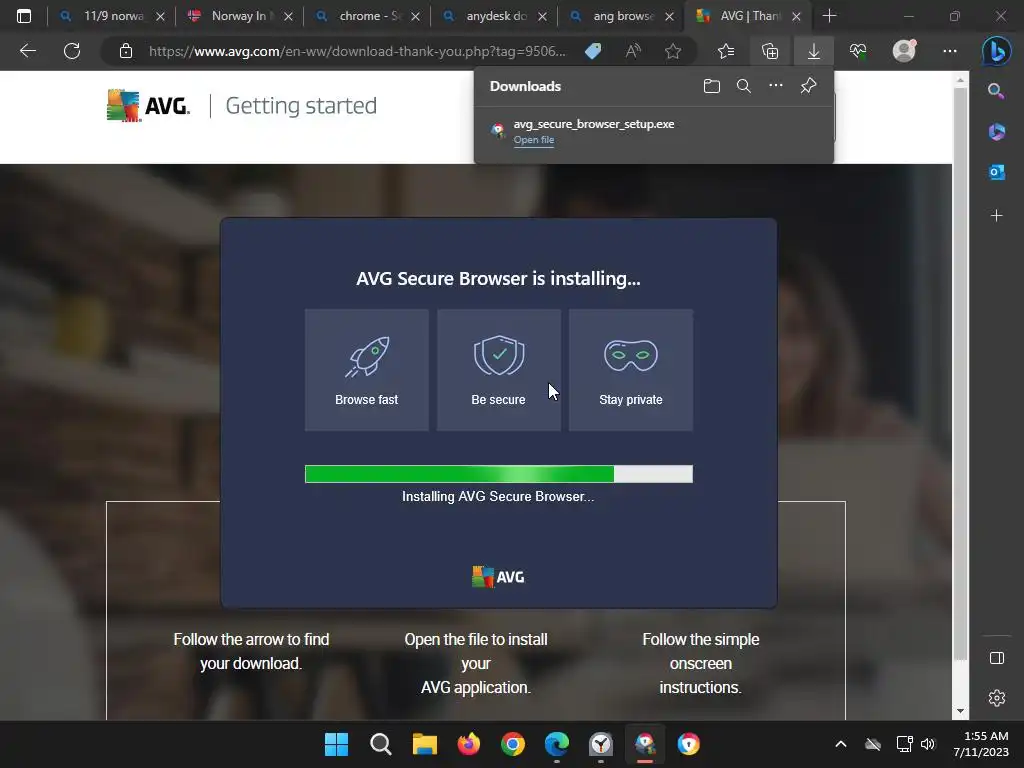Go back using the browser back arrow
The image size is (1024, 768).
click(27, 51)
